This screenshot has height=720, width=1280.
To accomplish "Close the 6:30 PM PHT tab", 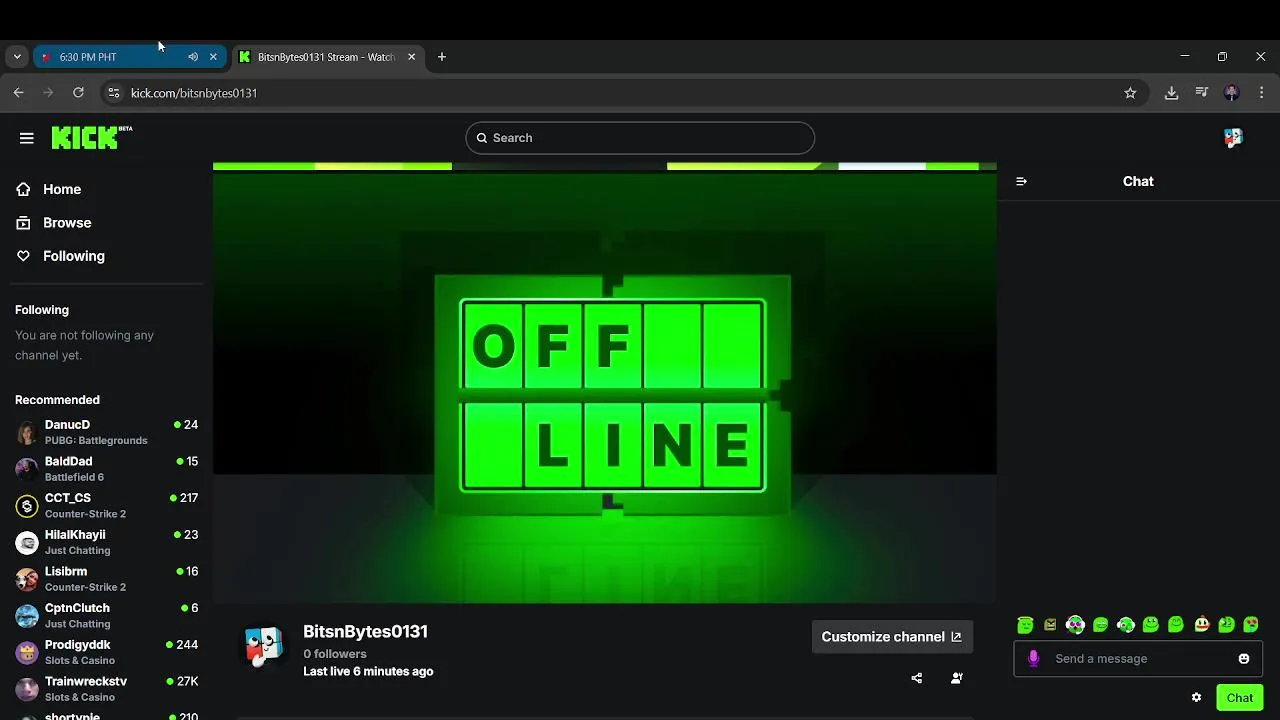I will pos(213,57).
